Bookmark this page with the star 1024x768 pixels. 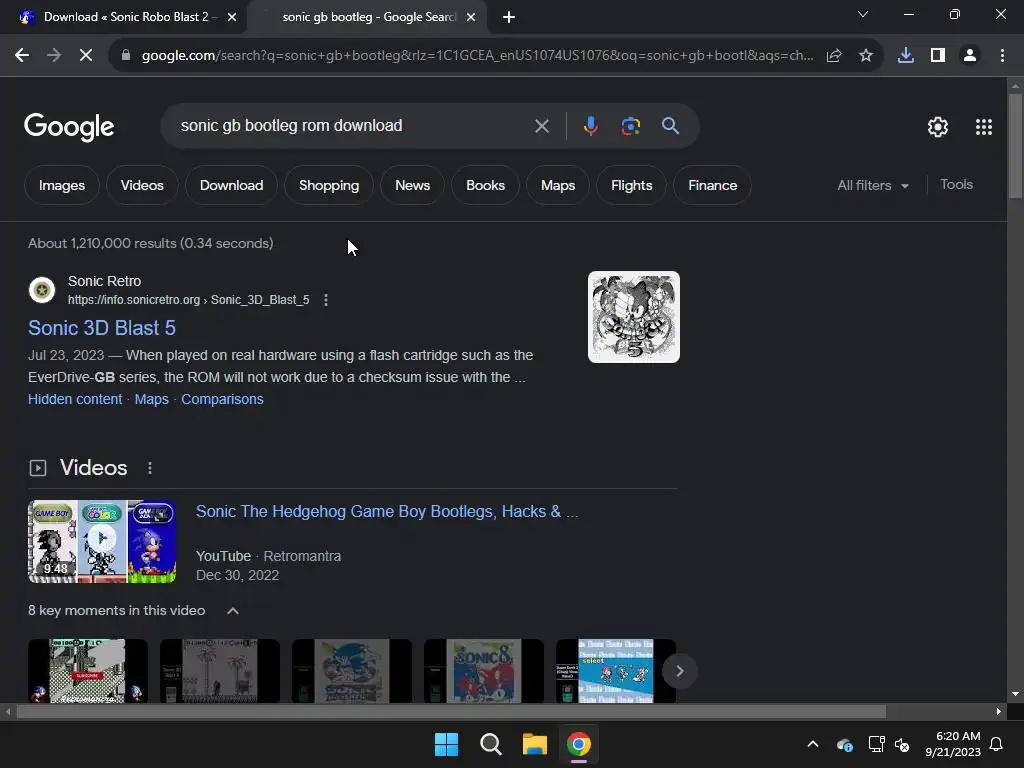point(866,56)
